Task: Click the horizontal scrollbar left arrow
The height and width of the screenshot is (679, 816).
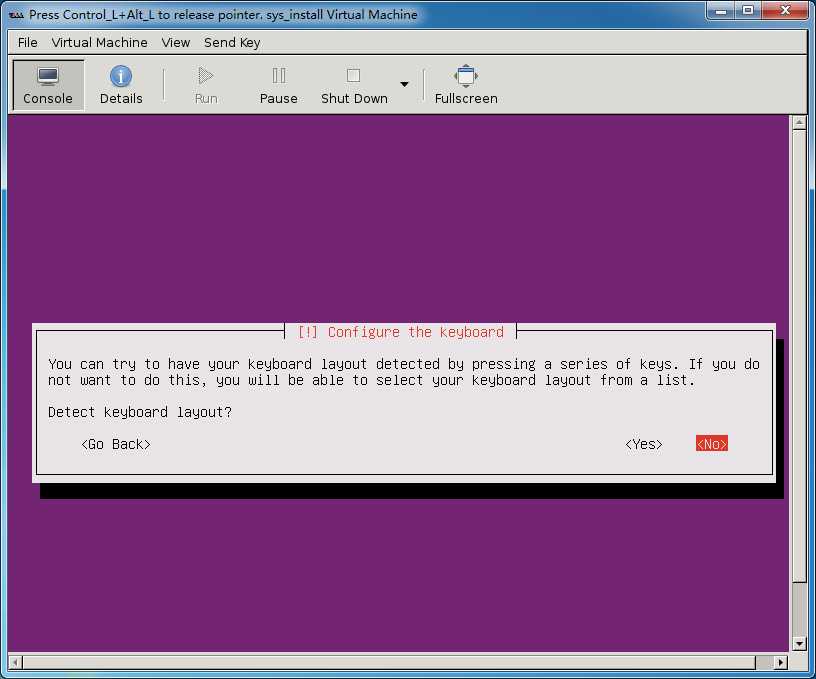Action: pyautogui.click(x=15, y=662)
